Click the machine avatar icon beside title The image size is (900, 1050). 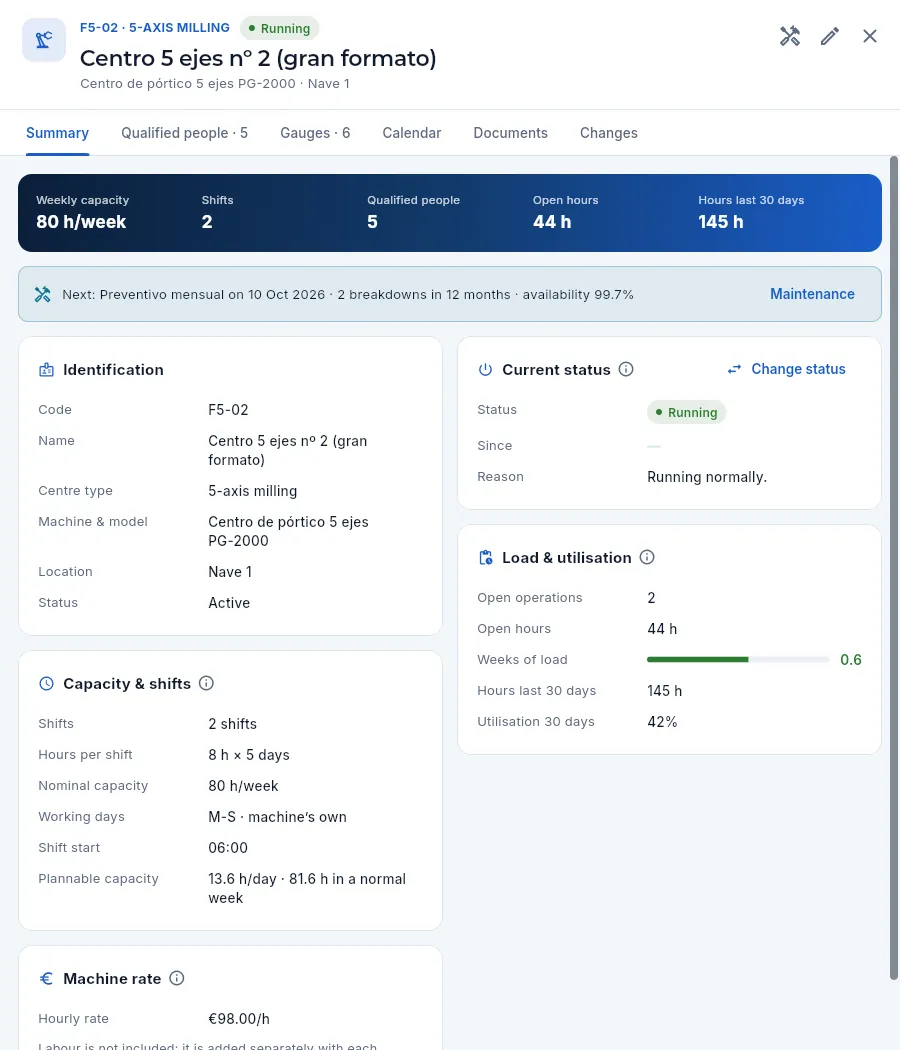pyautogui.click(x=44, y=40)
